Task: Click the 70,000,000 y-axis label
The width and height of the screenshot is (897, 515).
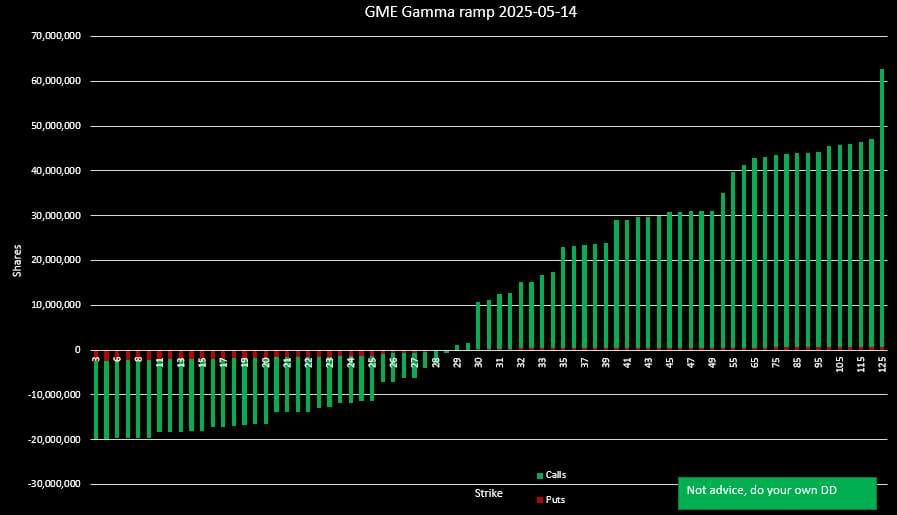Action: (56, 36)
